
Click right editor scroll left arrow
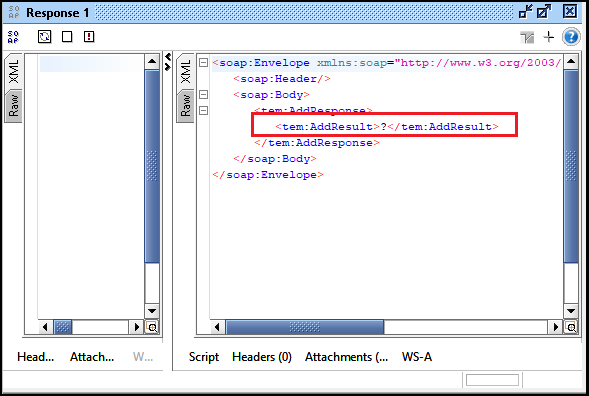click(x=217, y=327)
